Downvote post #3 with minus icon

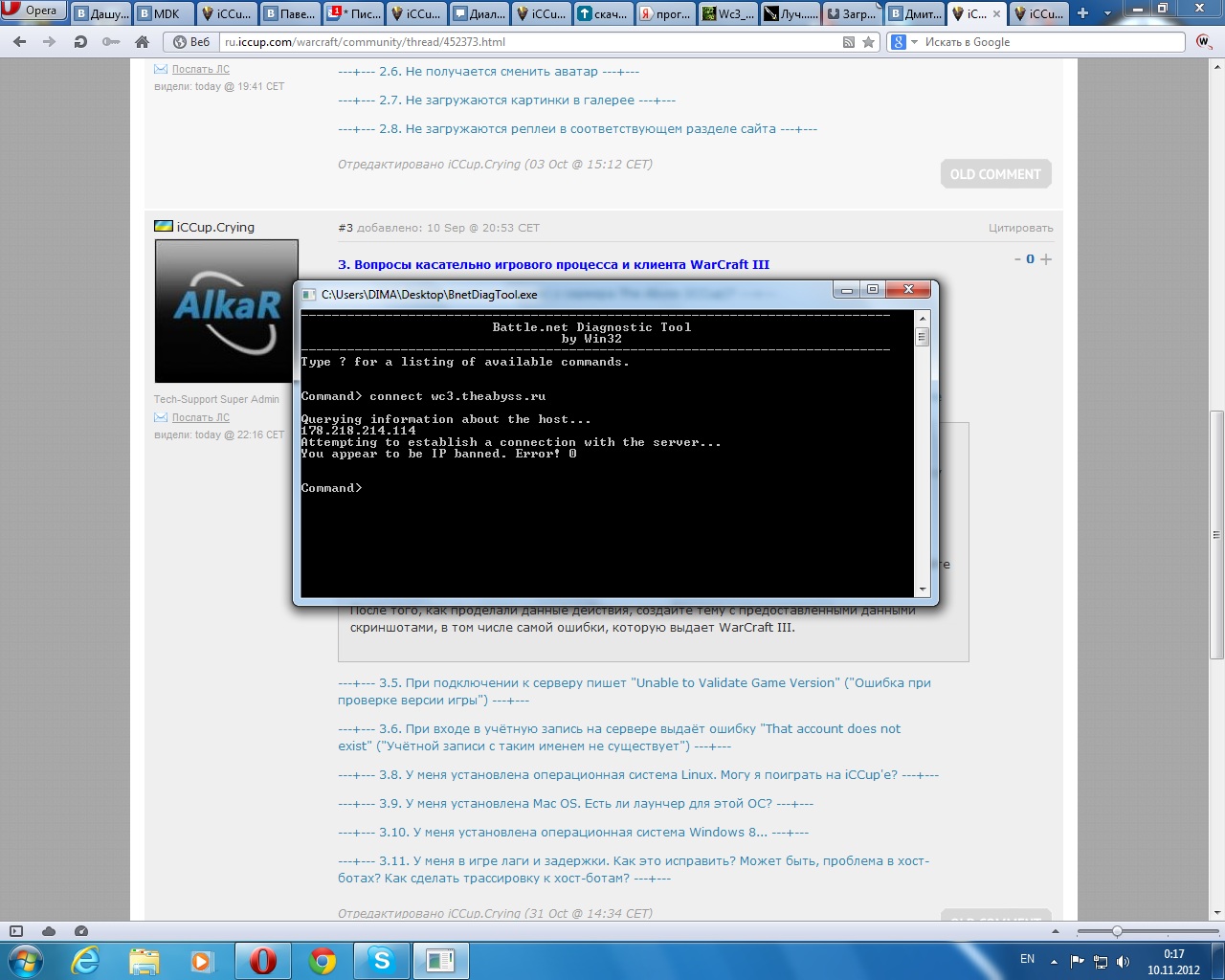(x=1017, y=259)
